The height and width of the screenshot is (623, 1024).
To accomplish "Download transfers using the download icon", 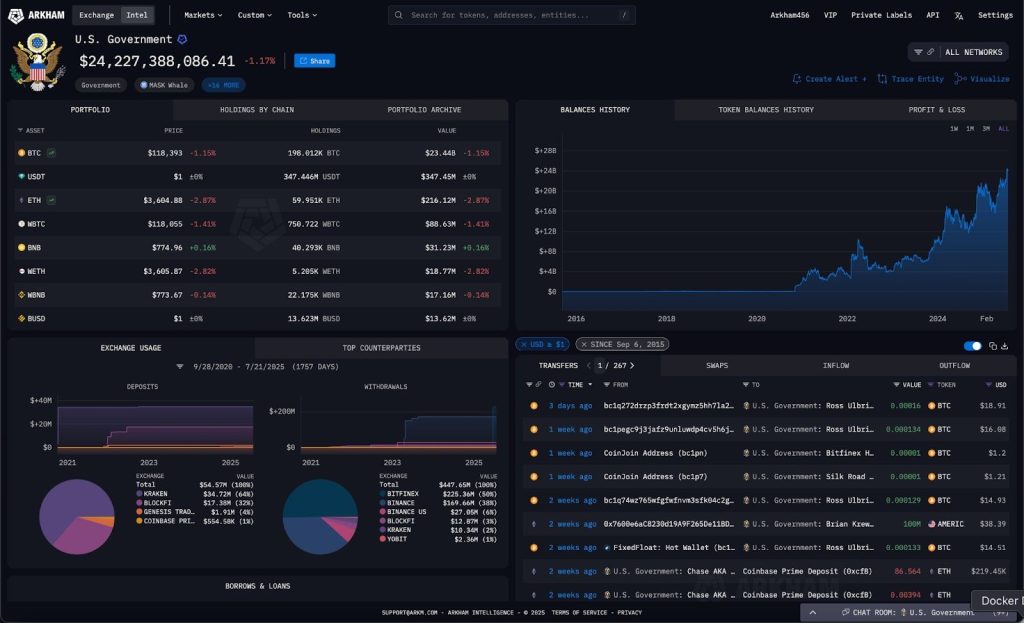I will pyautogui.click(x=1004, y=346).
